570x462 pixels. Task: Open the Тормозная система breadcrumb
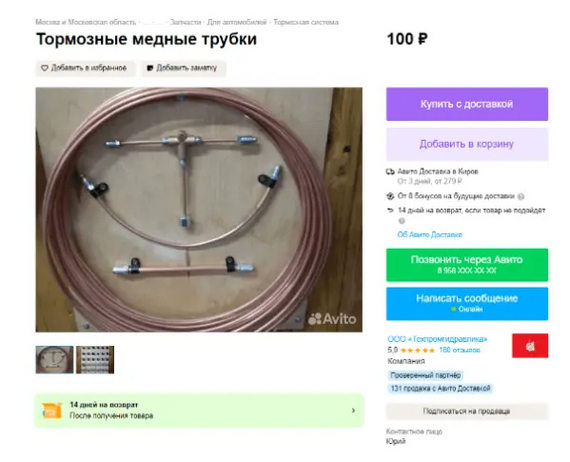pos(306,22)
